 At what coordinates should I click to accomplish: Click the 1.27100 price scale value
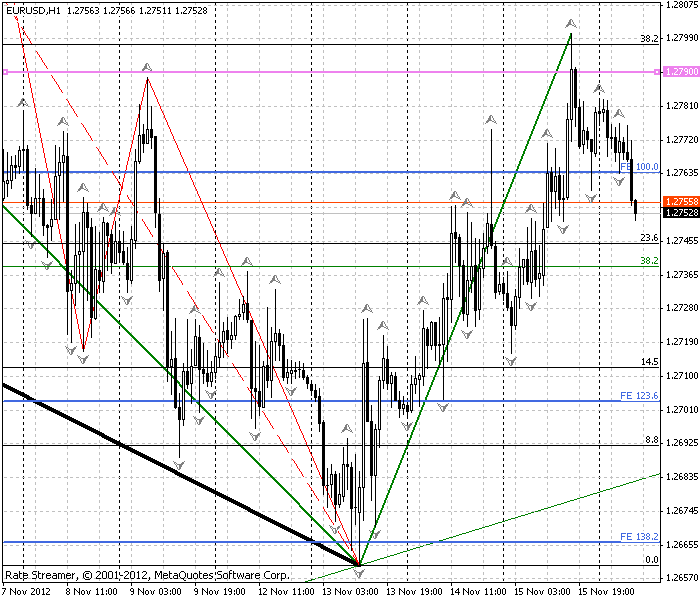pos(682,375)
